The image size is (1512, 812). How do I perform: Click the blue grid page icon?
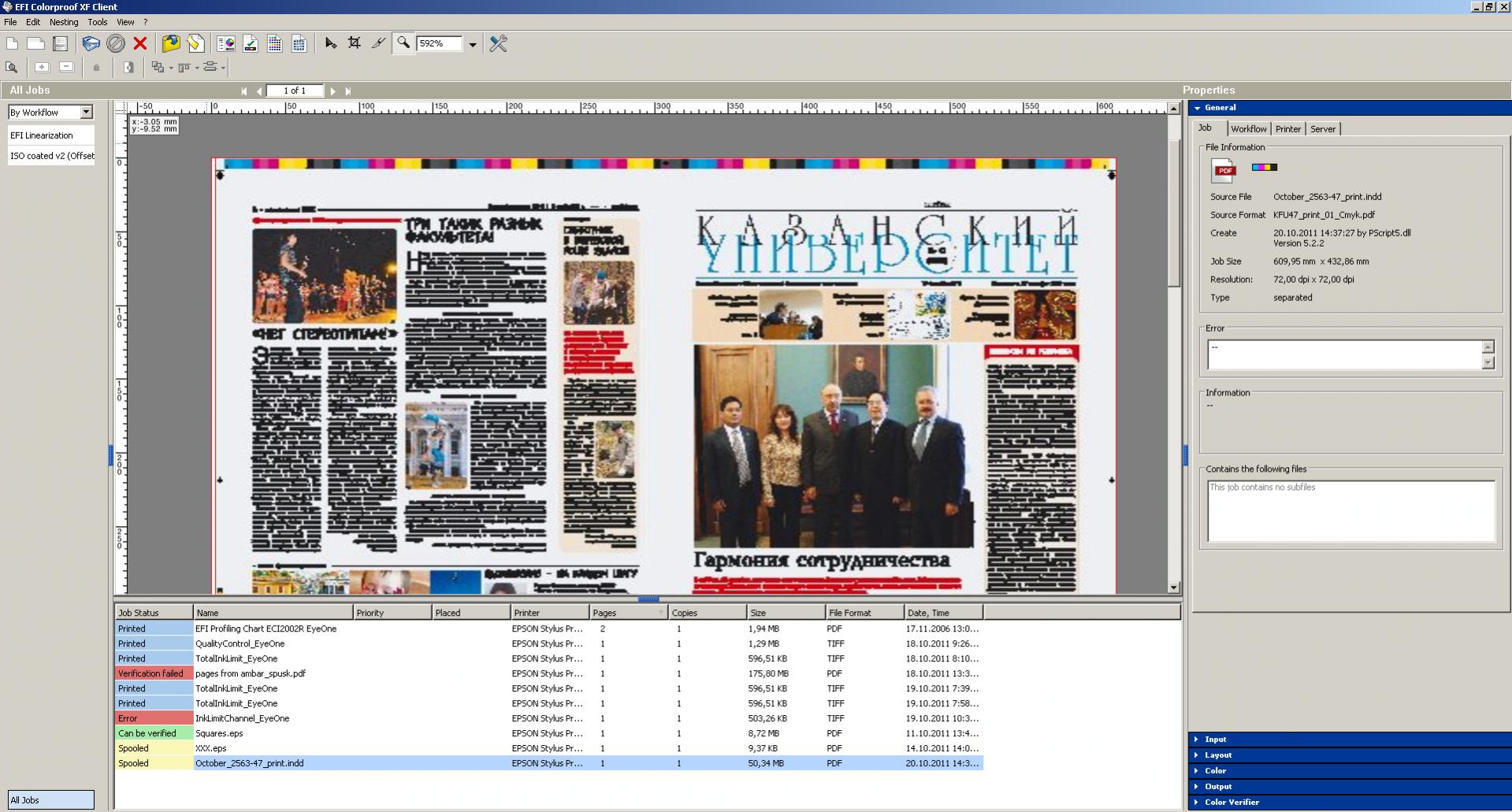click(x=299, y=43)
